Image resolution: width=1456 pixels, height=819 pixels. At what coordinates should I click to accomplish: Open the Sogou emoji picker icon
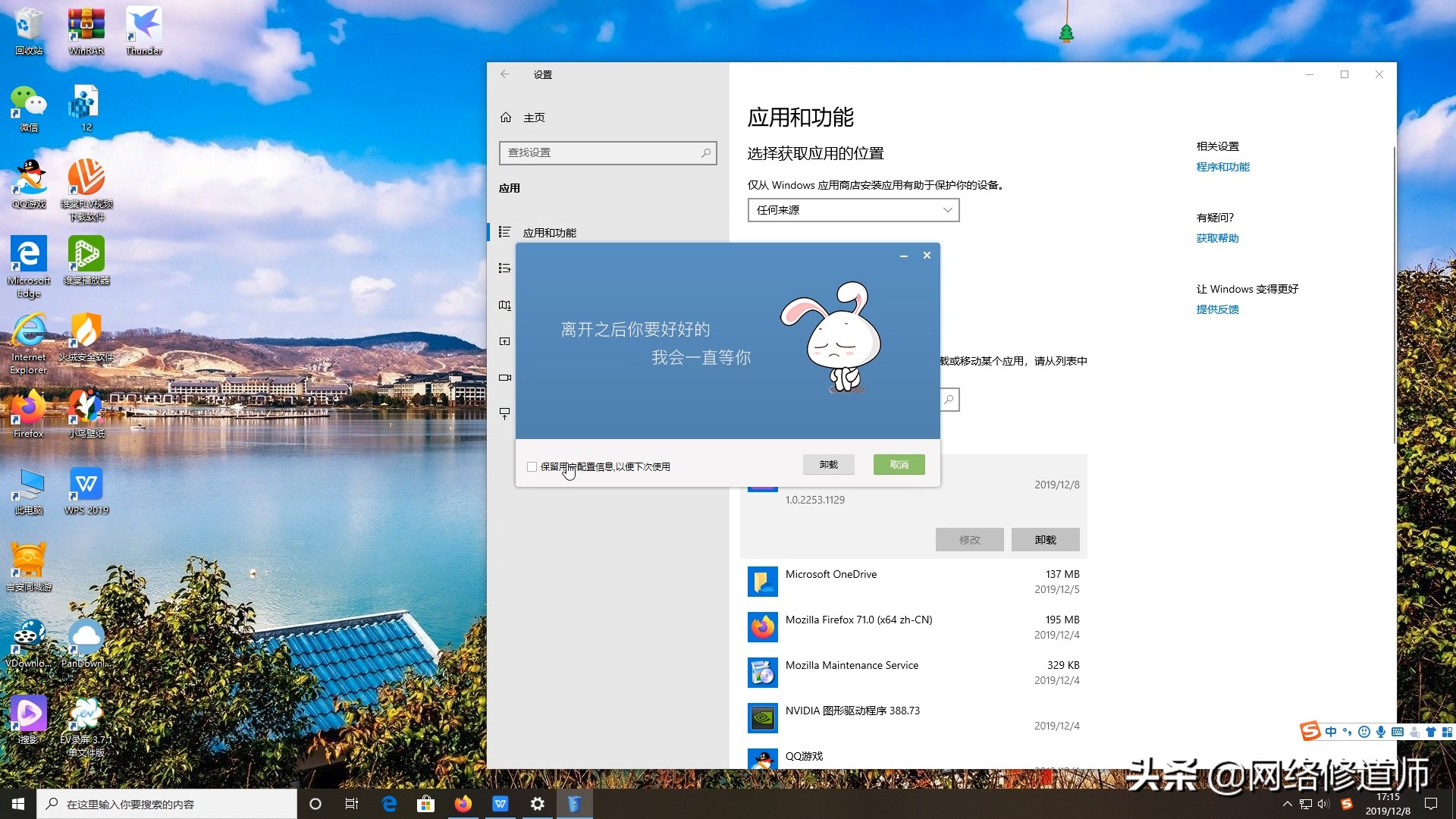1363,732
